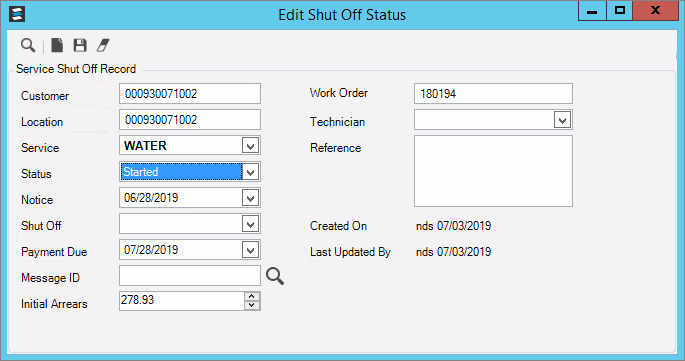
Task: Click the Notice date 06/28/2019
Action: (x=151, y=198)
